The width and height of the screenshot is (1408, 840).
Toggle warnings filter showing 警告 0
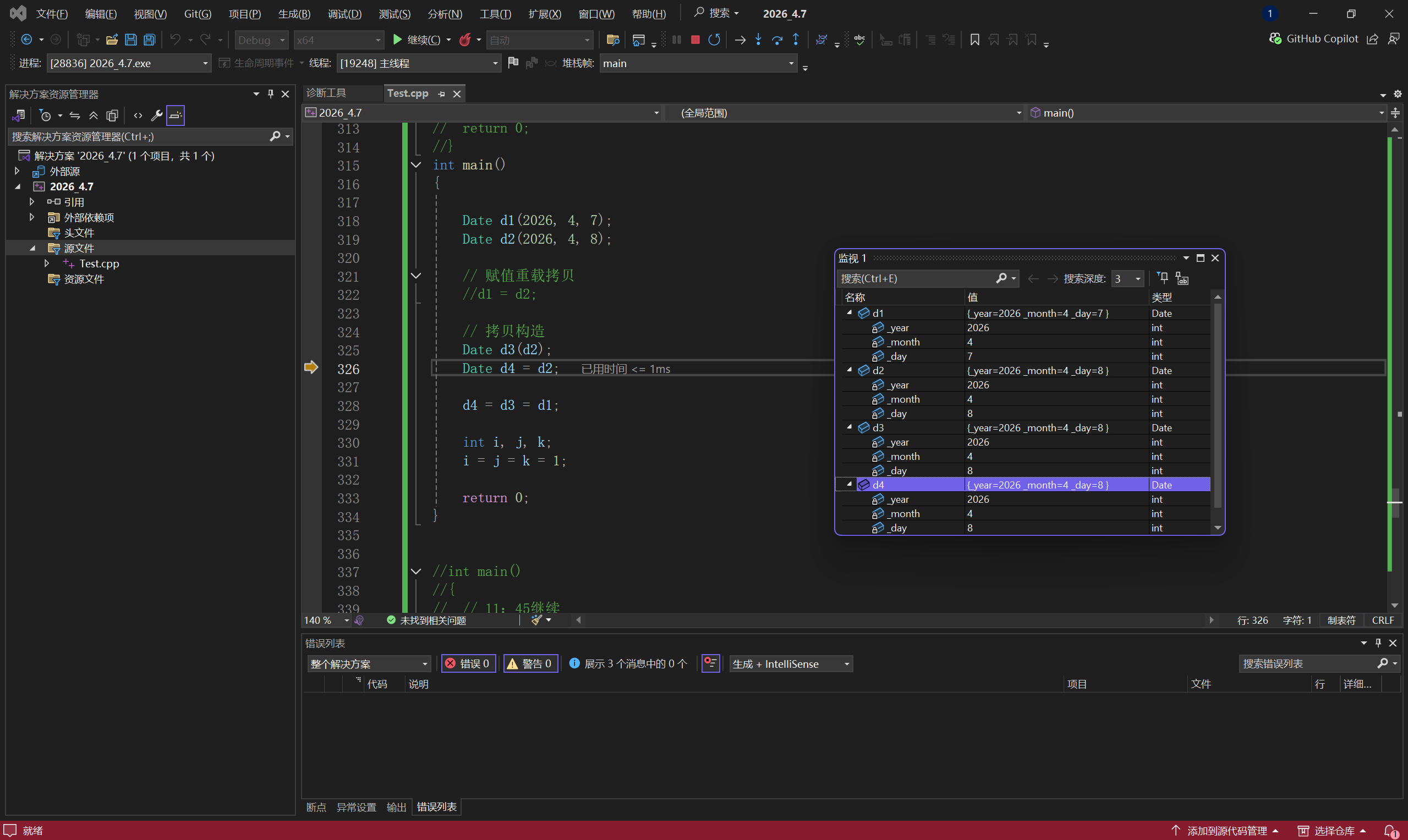[x=530, y=663]
